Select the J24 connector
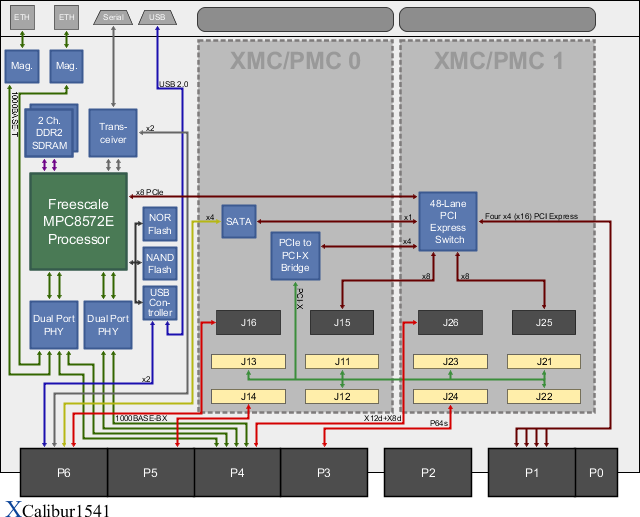 450,396
